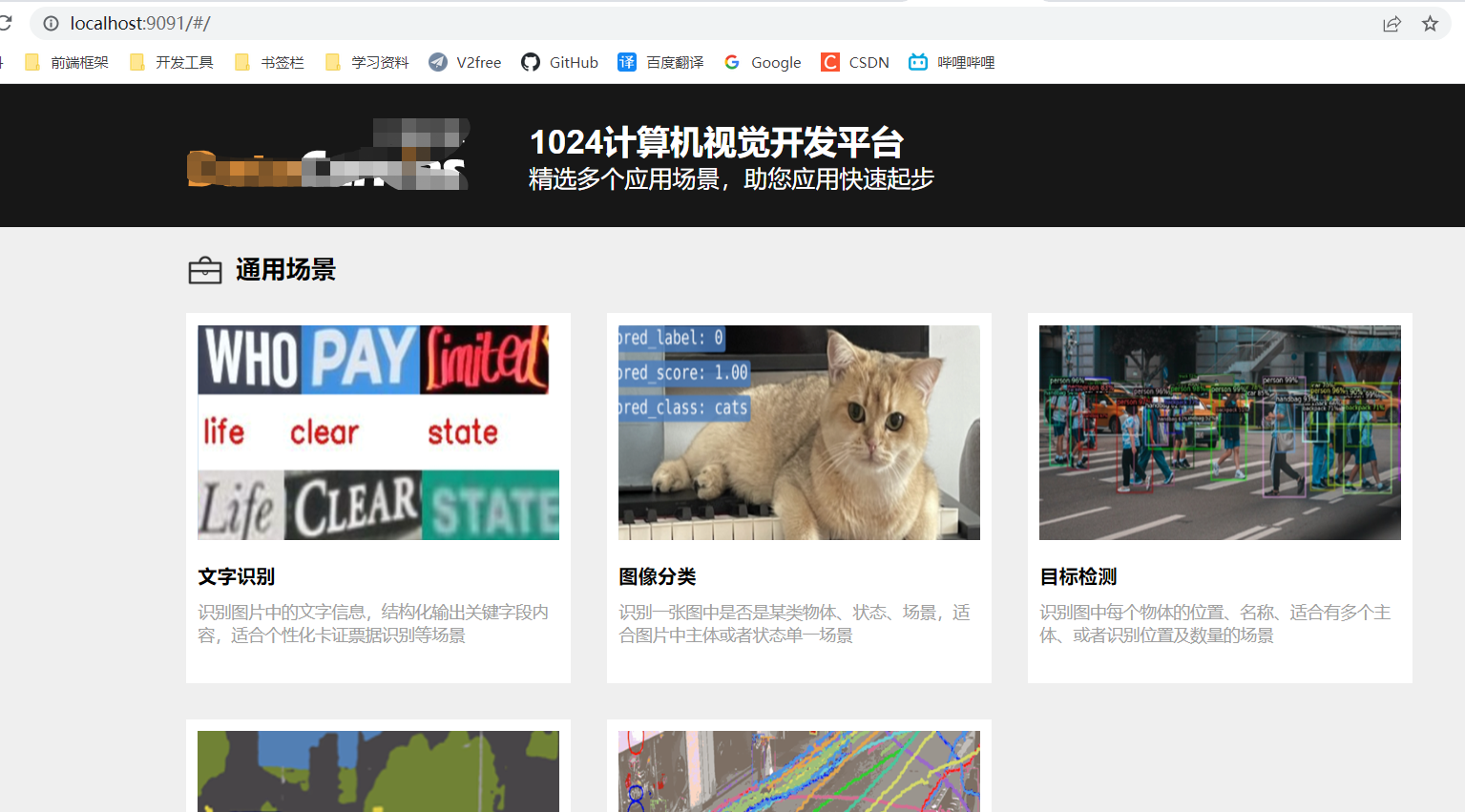Open the 学习资料 bookmark folder
This screenshot has height=812, width=1465.
367,62
